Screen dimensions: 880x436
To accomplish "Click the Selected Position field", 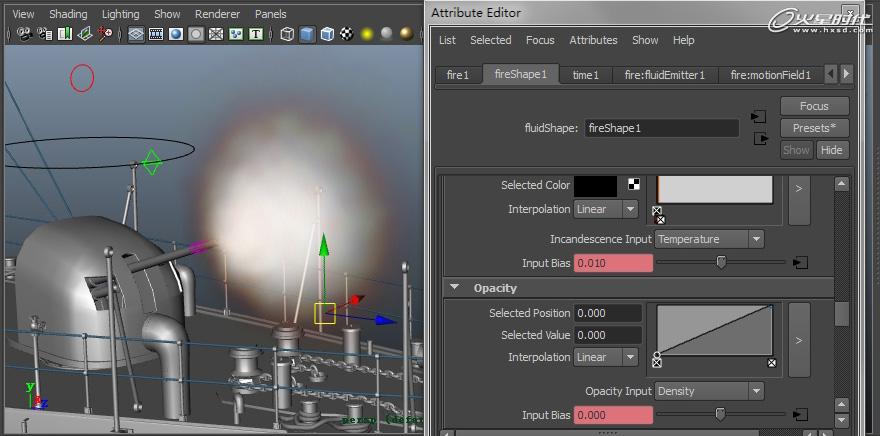I will [x=608, y=313].
